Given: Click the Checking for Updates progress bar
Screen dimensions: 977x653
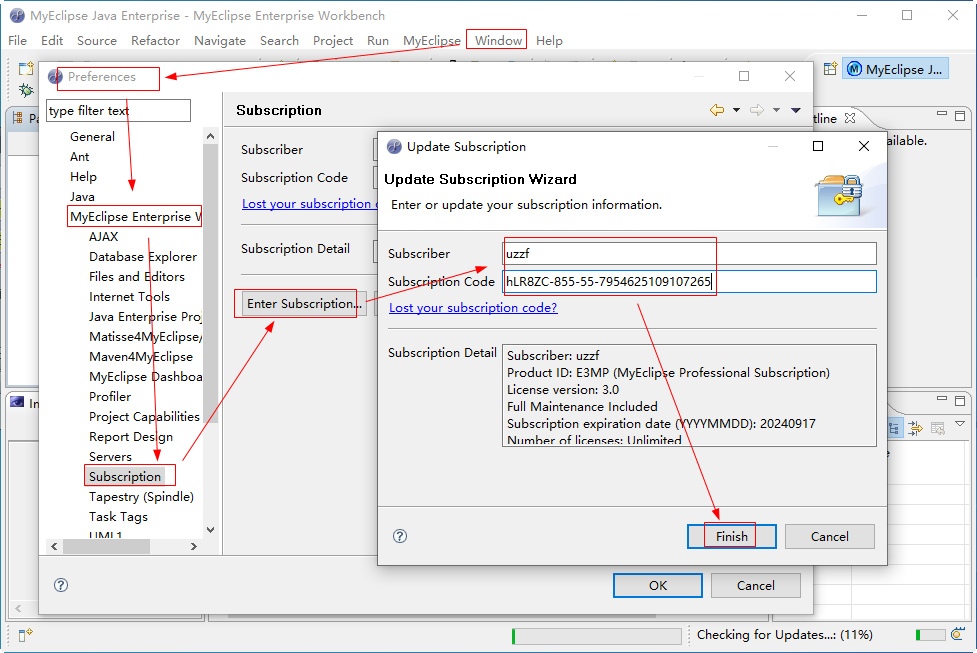Looking at the screenshot, I should click(597, 635).
